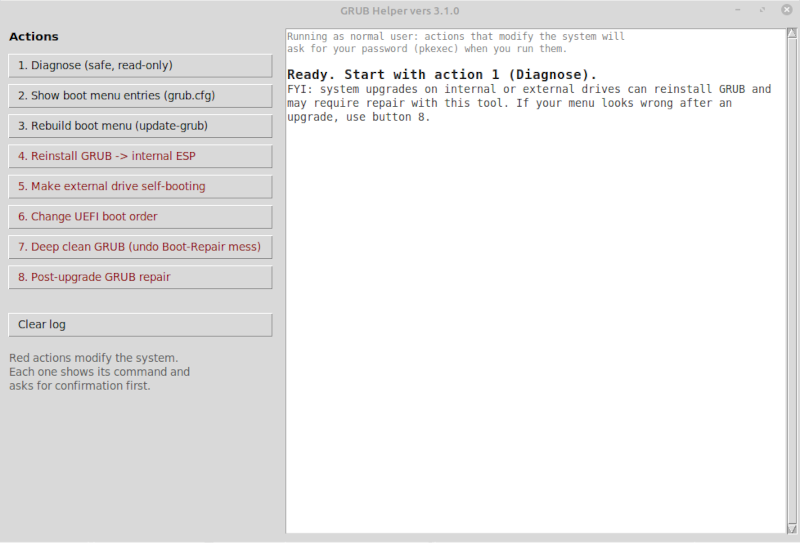The width and height of the screenshot is (800, 544).
Task: Click the 'FYI: system upgrades' log text
Action: (529, 103)
